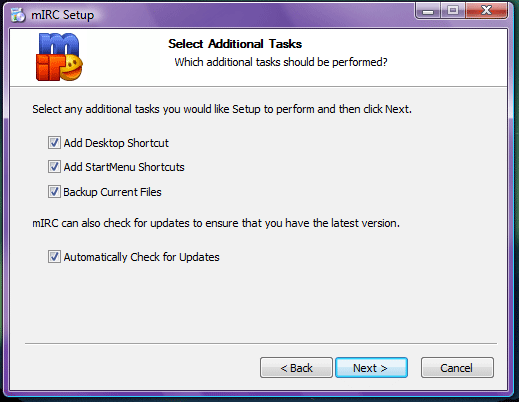Turn off the Automatically Check for Updates checkbox
Viewport: 519px width, 402px height.
click(54, 257)
